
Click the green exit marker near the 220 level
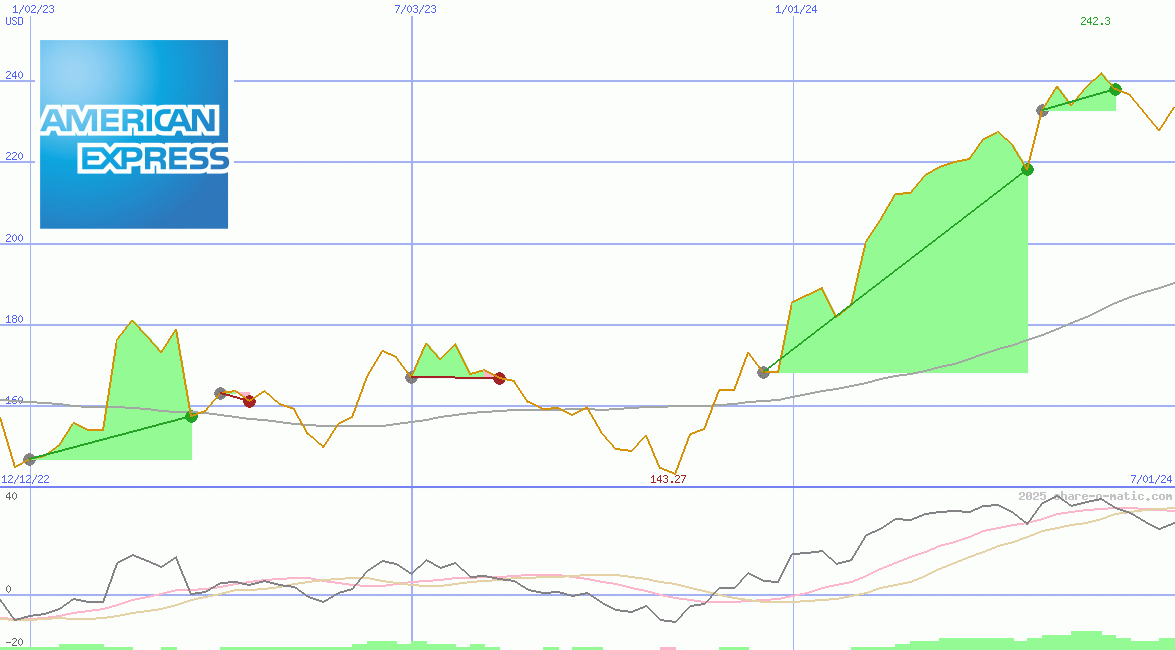[1027, 169]
